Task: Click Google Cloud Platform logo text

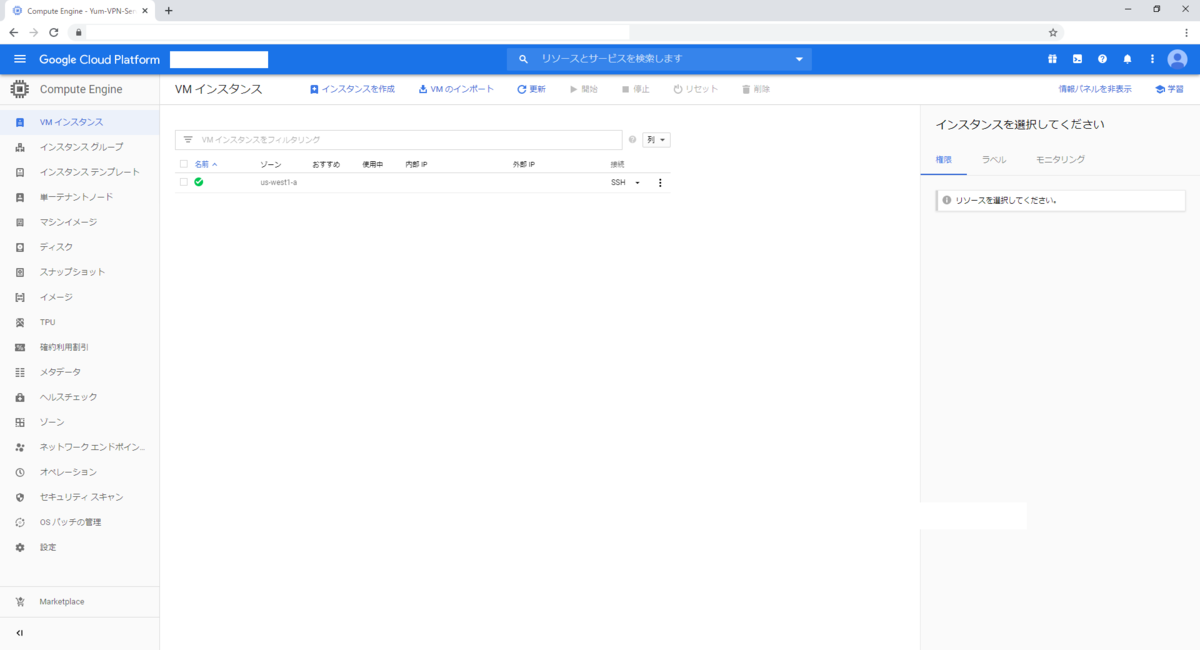Action: 99,59
